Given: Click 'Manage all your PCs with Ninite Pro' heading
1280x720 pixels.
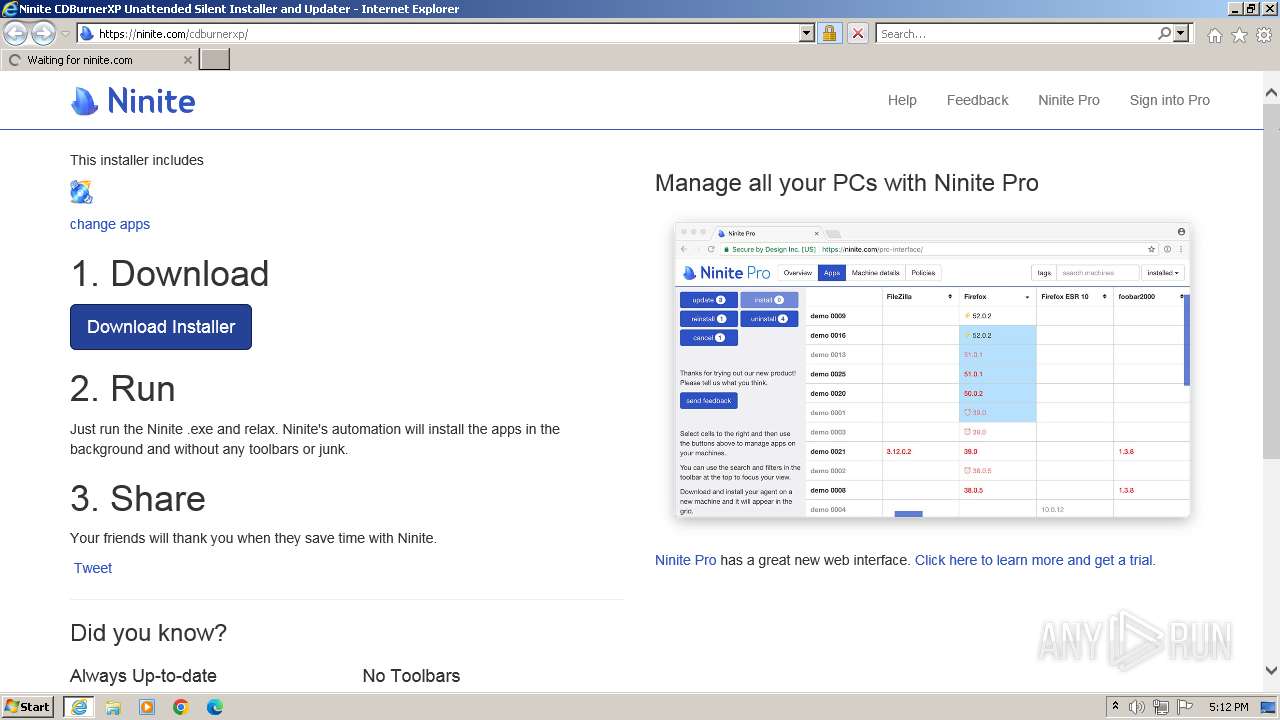Looking at the screenshot, I should (847, 183).
